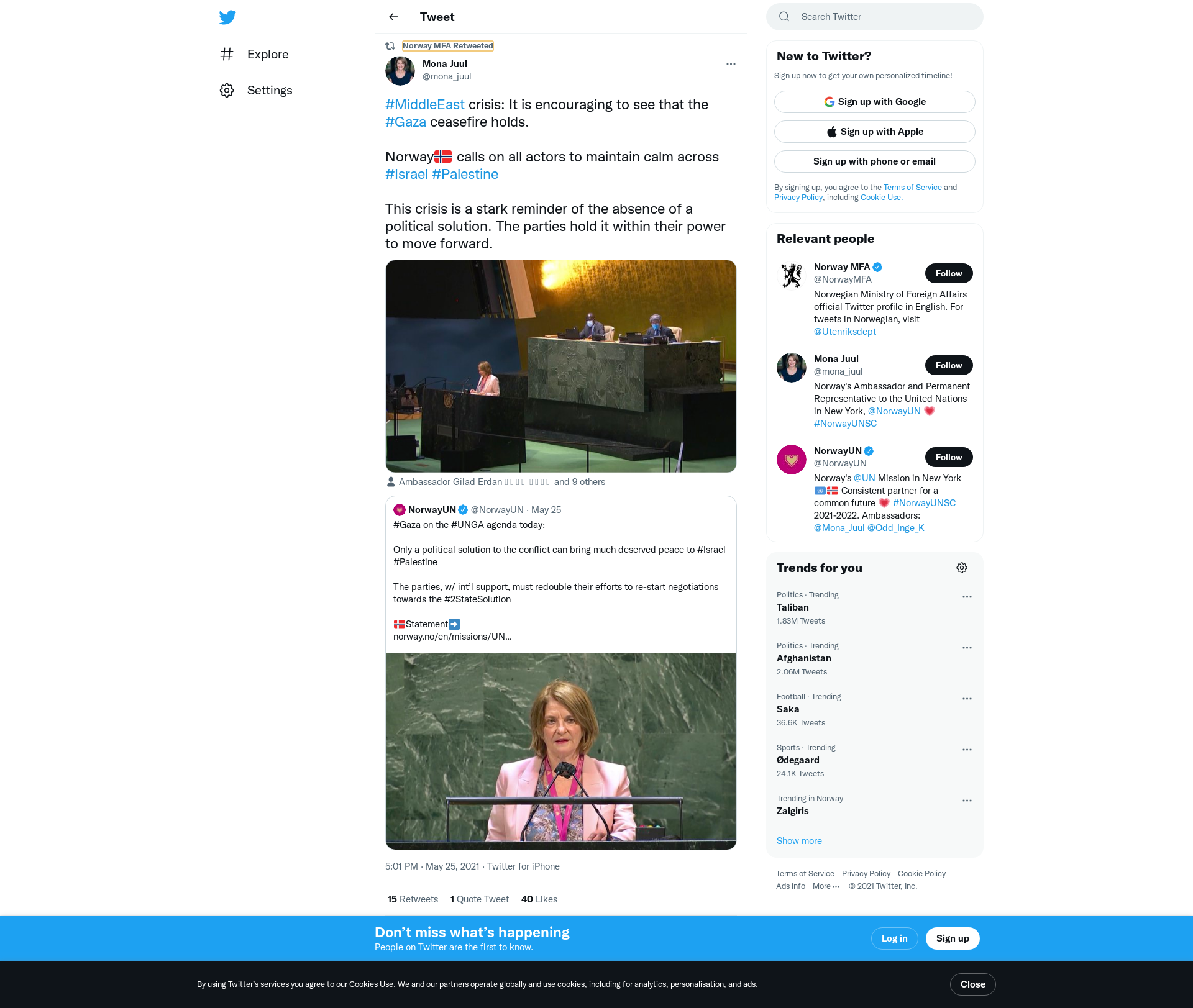The width and height of the screenshot is (1193, 1008).
Task: Follow Norway MFA account
Action: pyautogui.click(x=948, y=273)
